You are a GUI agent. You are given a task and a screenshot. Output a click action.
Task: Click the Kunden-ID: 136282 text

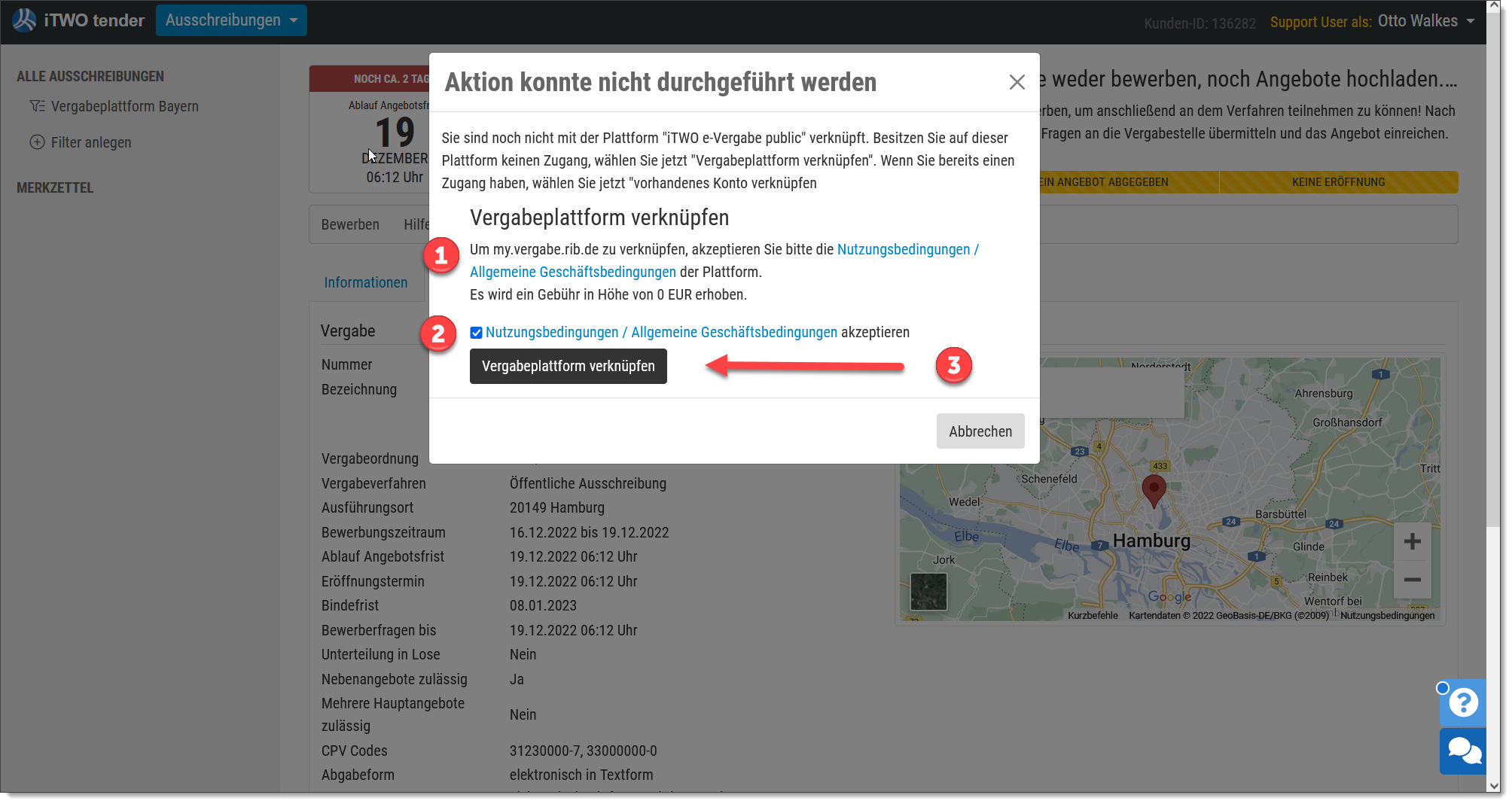[x=1200, y=23]
